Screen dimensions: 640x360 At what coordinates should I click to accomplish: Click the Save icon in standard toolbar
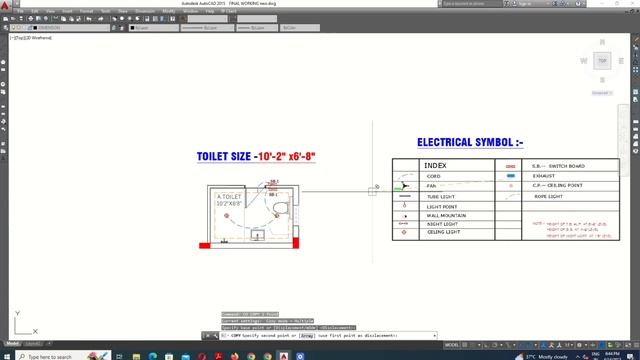21,19
